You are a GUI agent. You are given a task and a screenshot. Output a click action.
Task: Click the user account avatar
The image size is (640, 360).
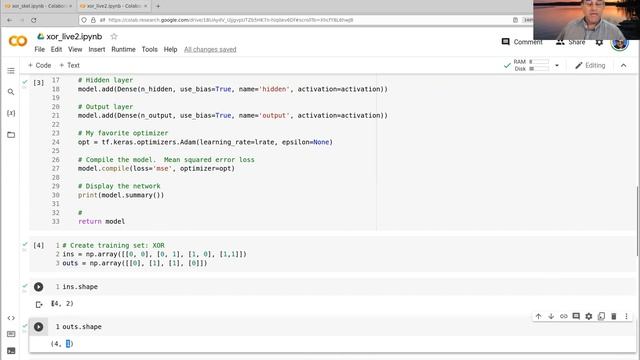pyautogui.click(x=620, y=42)
